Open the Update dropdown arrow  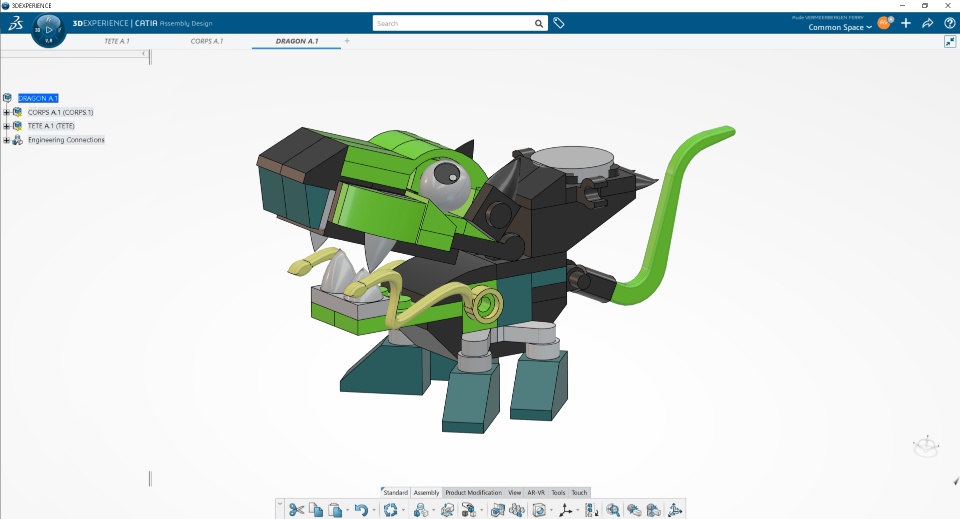click(403, 510)
